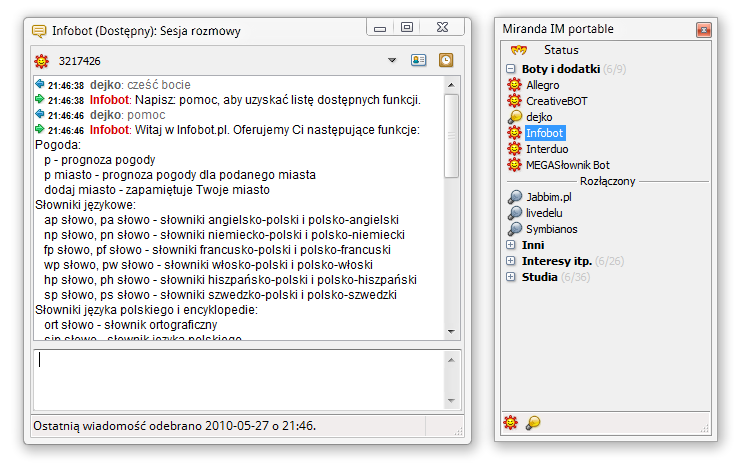744x467 pixels.
Task: Select the CreativeBOT contact
Action: 557,101
